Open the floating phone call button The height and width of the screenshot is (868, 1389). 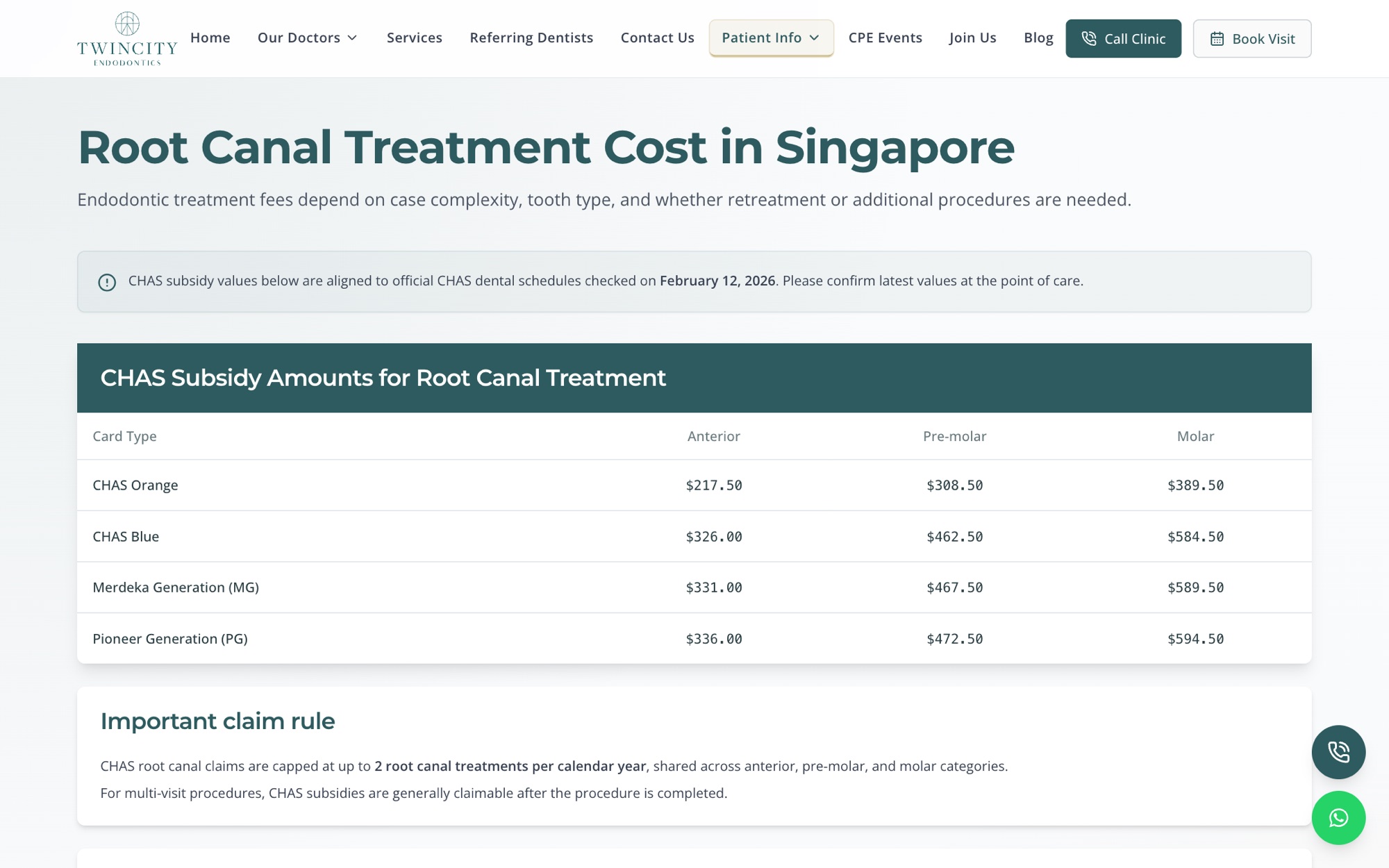tap(1338, 752)
